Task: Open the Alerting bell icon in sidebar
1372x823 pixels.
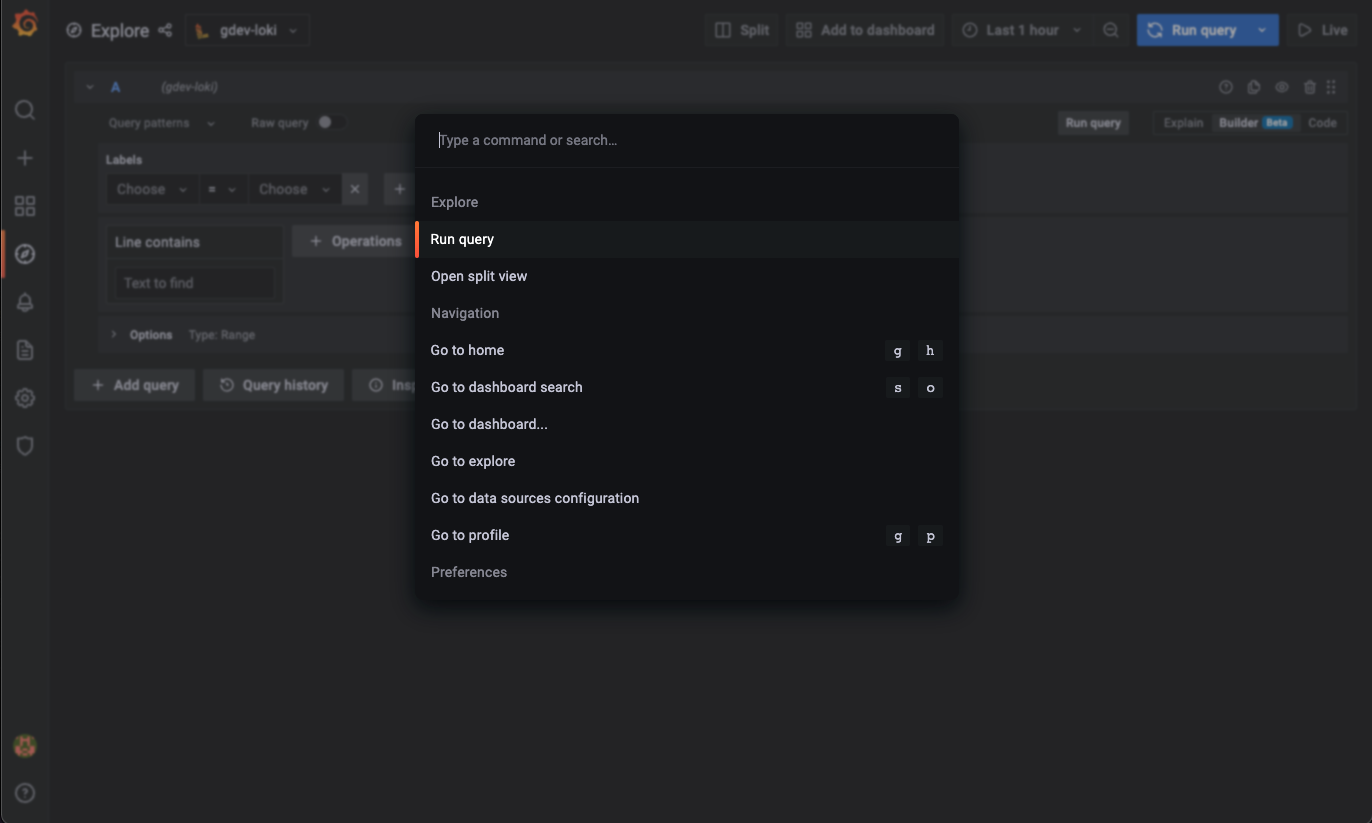Action: pyautogui.click(x=25, y=303)
